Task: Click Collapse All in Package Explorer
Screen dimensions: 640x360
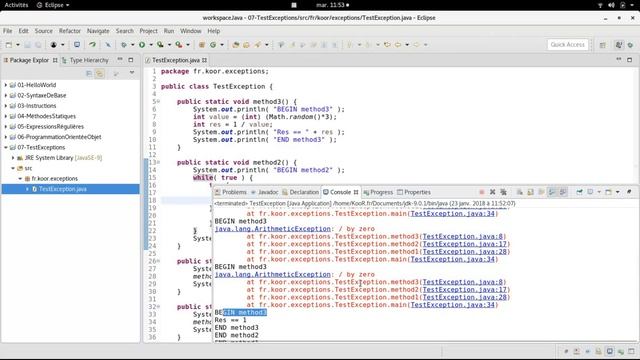Action: coord(89,73)
